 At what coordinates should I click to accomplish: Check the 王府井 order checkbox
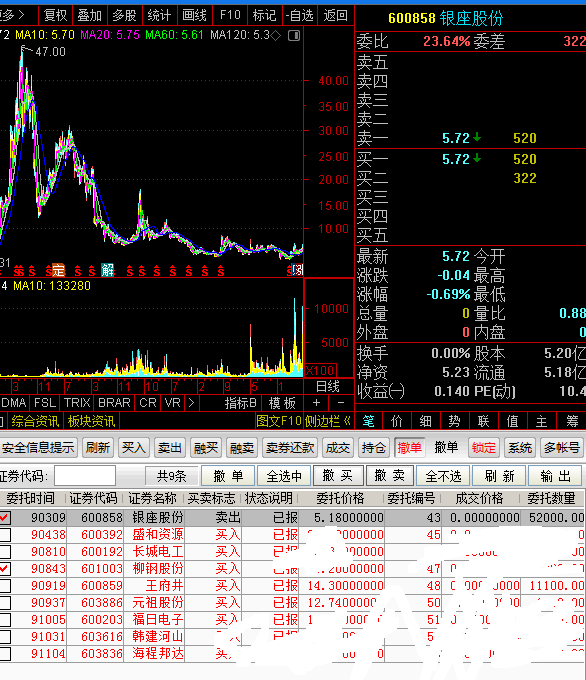(5, 585)
